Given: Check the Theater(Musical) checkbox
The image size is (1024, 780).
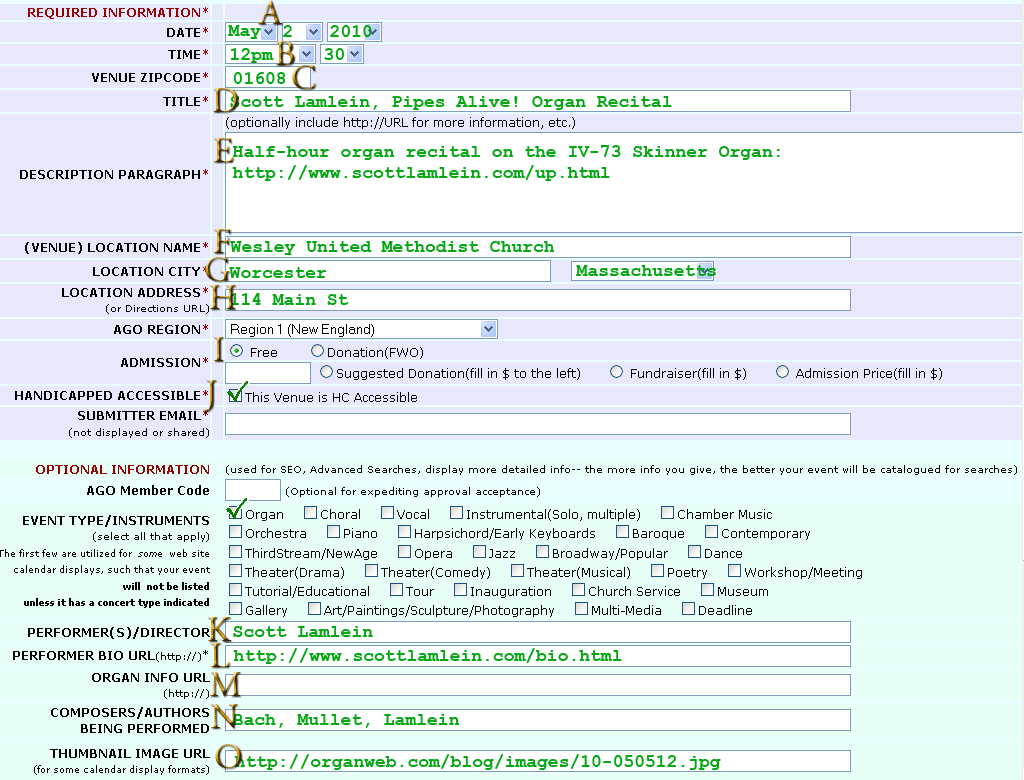Looking at the screenshot, I should point(517,571).
